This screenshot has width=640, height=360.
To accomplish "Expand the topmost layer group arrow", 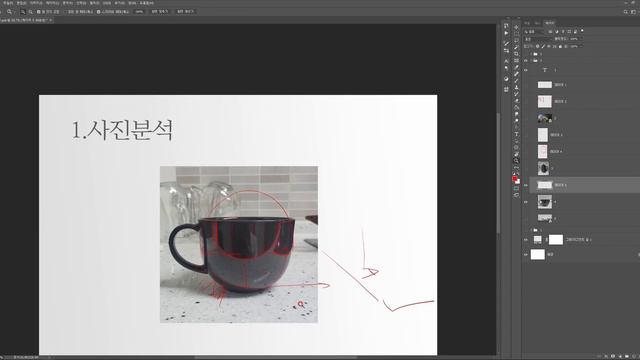I will [531, 53].
